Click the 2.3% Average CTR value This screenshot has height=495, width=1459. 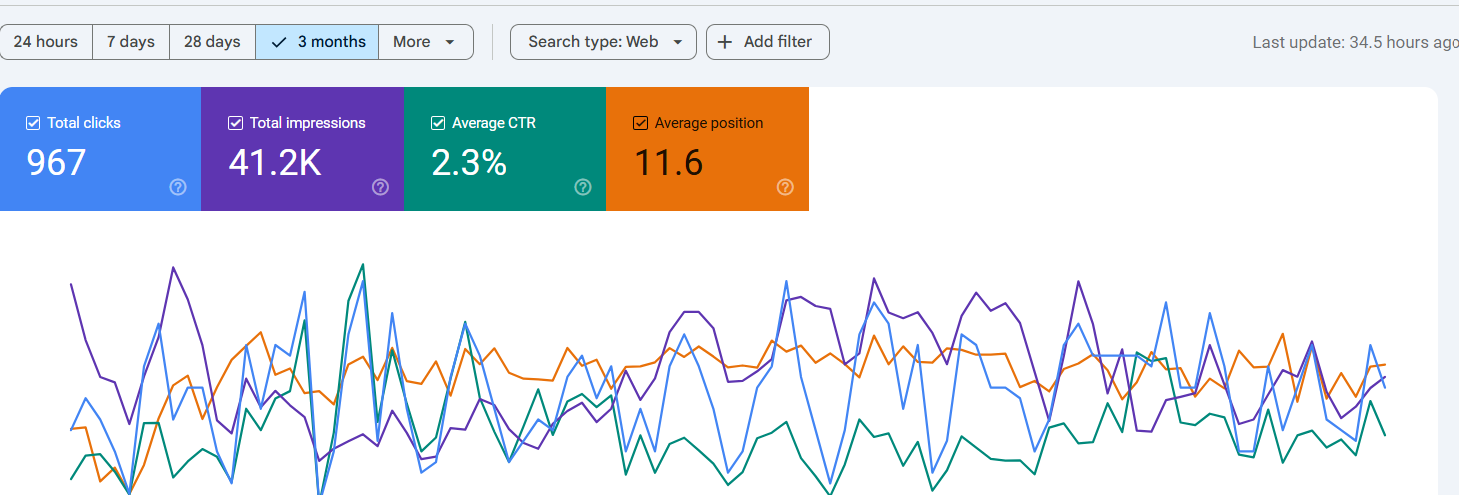pyautogui.click(x=469, y=162)
